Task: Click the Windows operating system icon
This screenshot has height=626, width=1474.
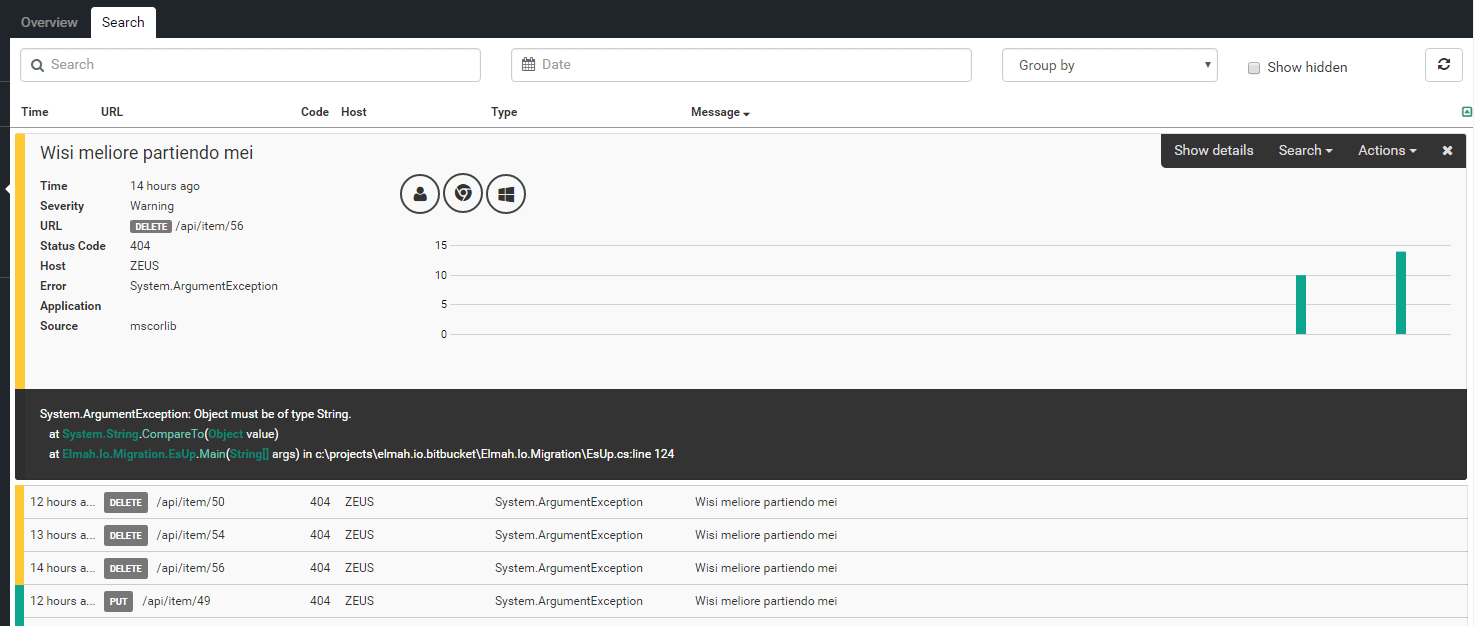Action: point(506,194)
